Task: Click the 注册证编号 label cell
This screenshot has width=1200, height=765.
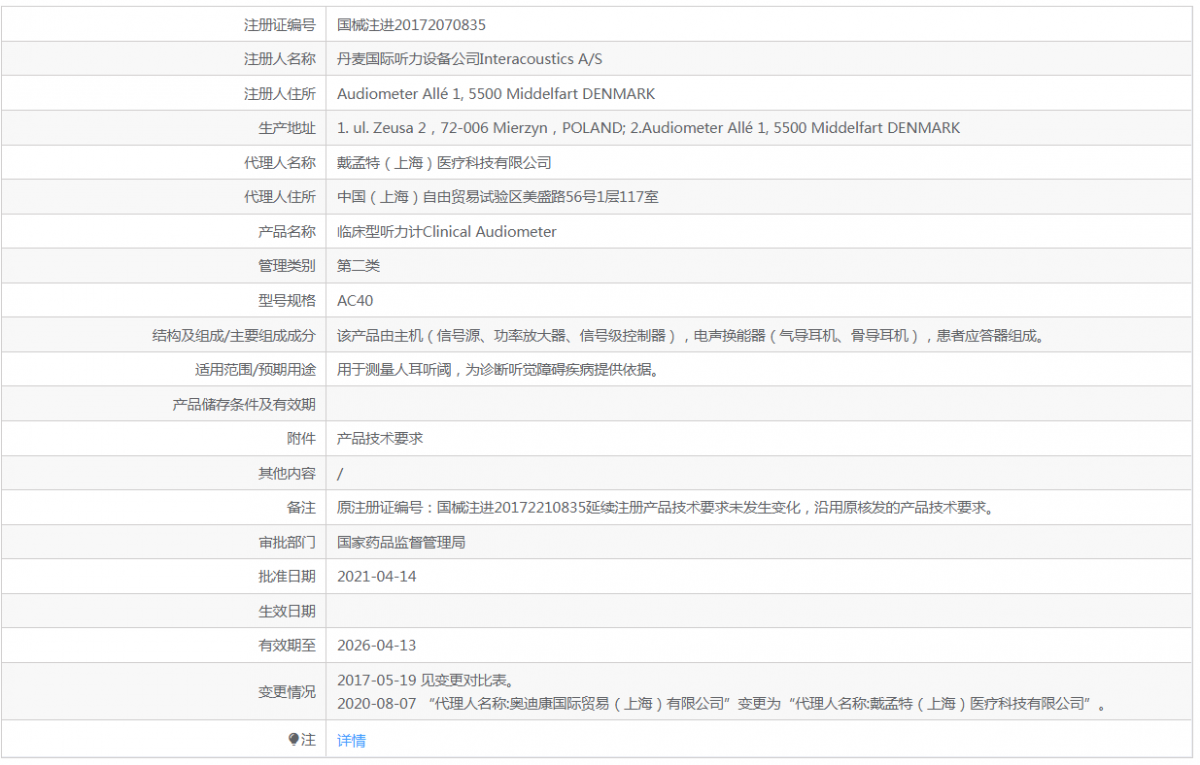Action: [x=164, y=25]
